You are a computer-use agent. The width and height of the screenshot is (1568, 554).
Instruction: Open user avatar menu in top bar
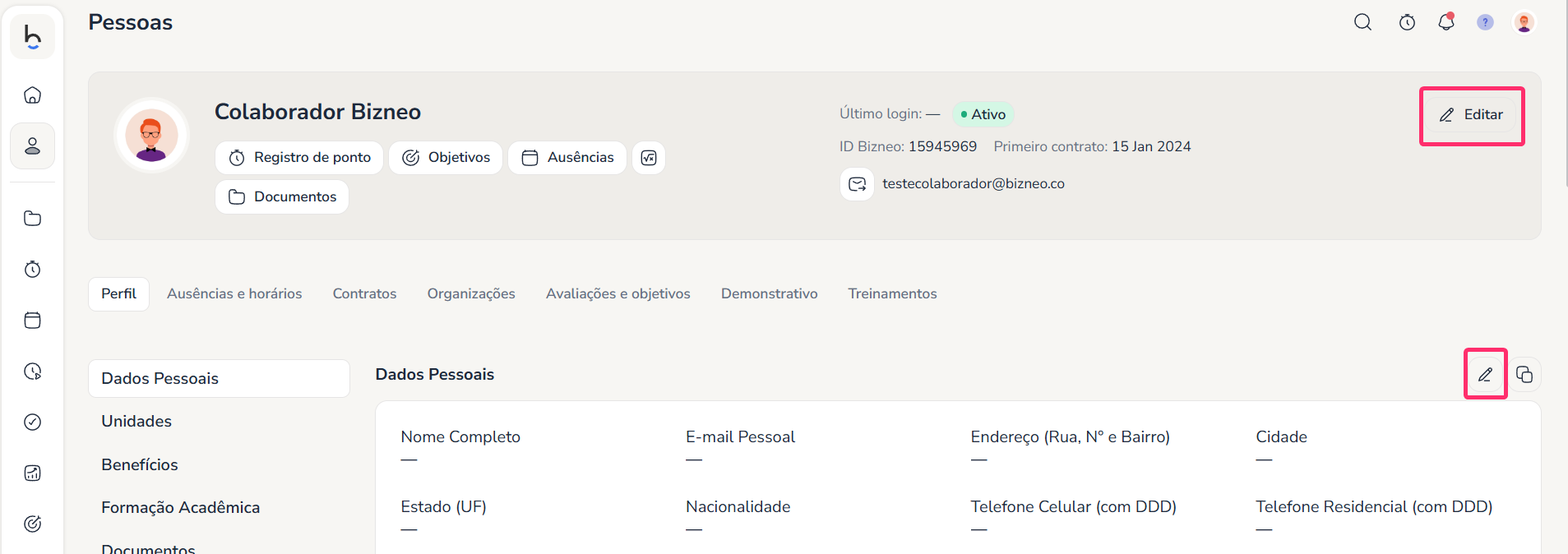point(1524,22)
